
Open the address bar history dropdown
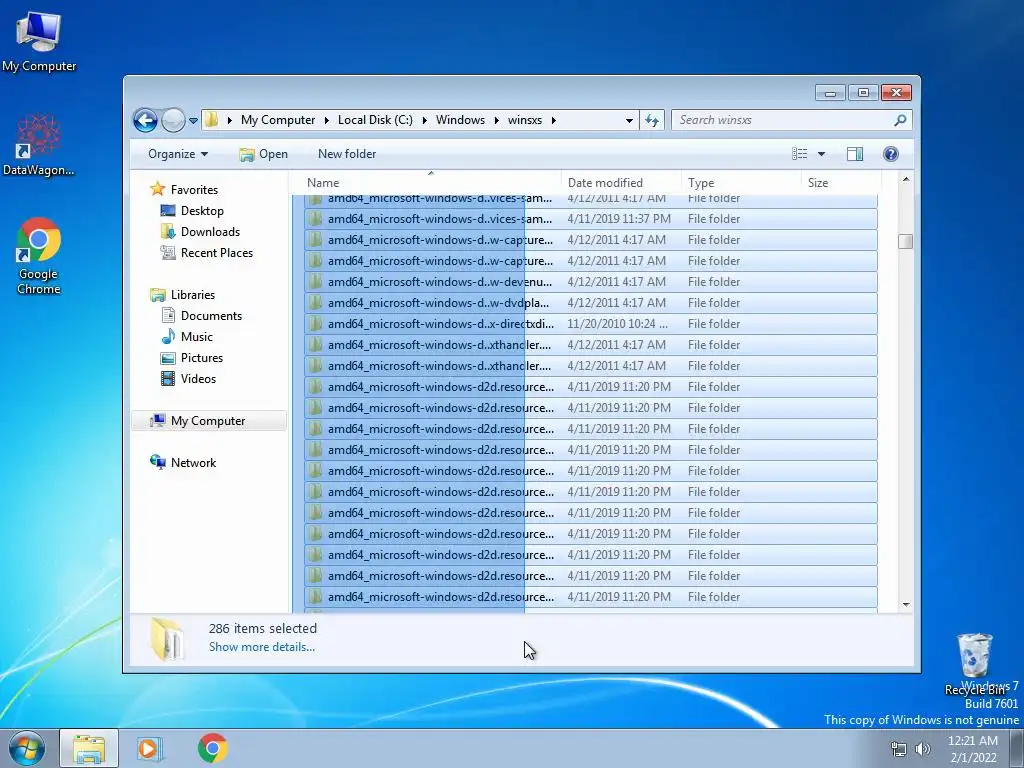pyautogui.click(x=629, y=120)
